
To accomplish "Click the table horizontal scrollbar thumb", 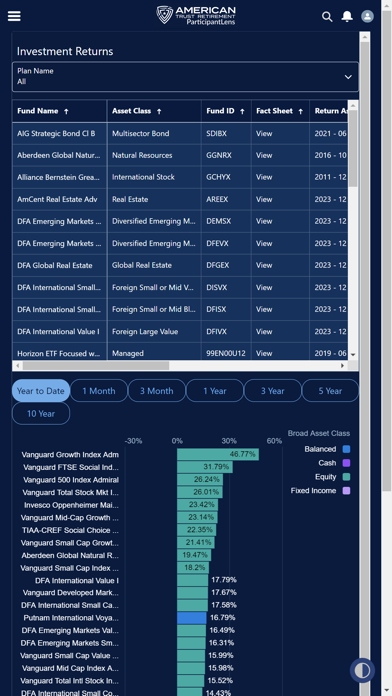I will (x=96, y=366).
